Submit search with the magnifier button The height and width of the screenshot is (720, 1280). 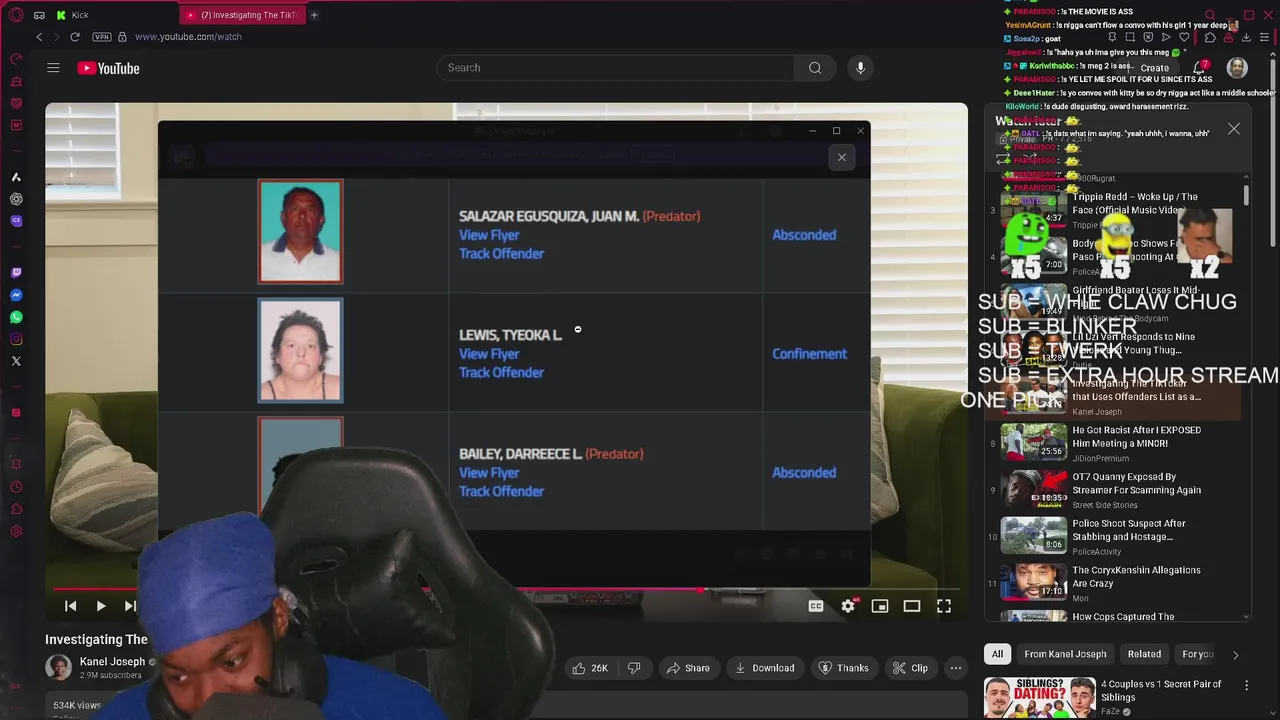tap(815, 68)
